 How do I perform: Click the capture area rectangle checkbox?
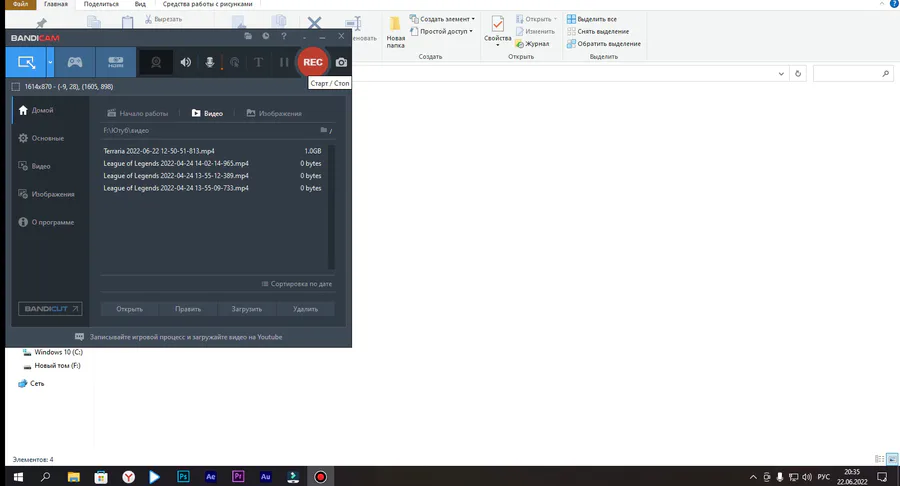[x=15, y=87]
